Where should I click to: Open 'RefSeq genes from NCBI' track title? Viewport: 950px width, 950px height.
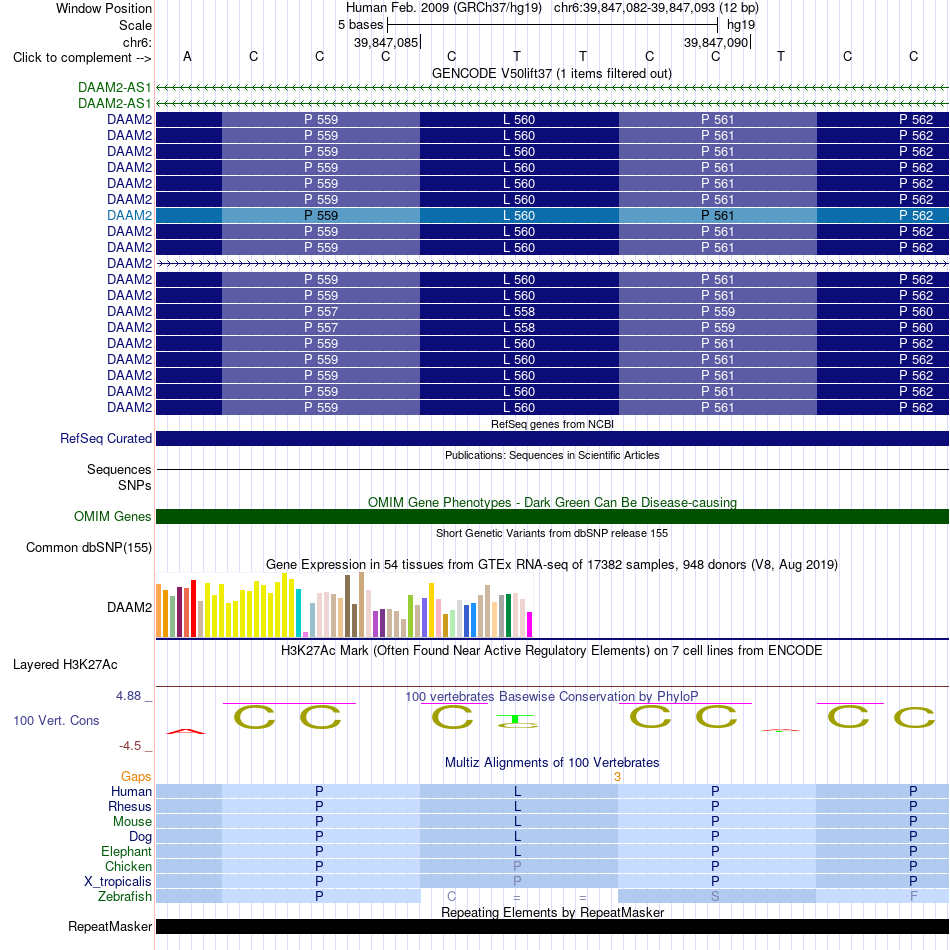pyautogui.click(x=552, y=424)
